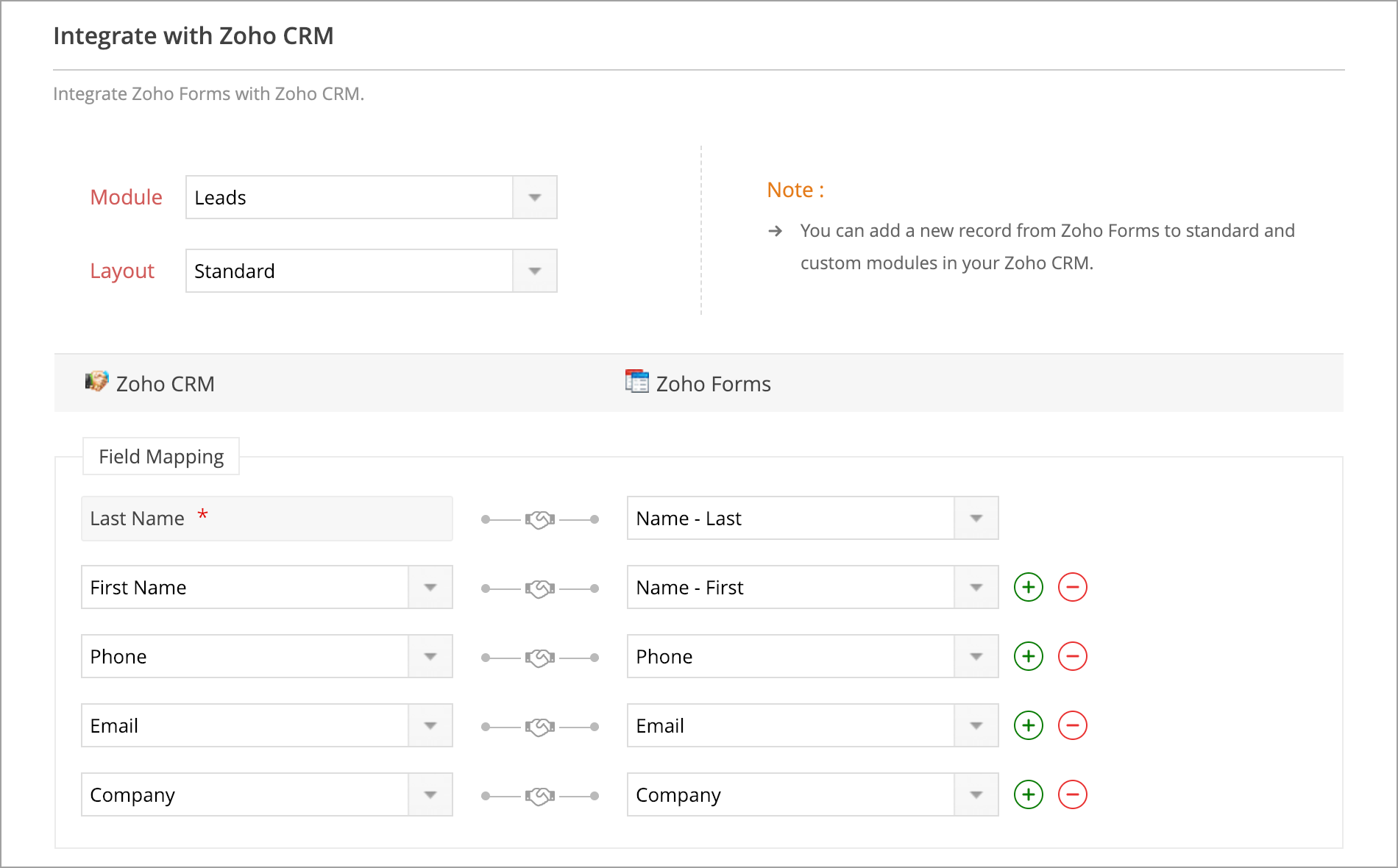The image size is (1398, 868).
Task: Open the First Name CRM field dropdown
Action: point(267,587)
